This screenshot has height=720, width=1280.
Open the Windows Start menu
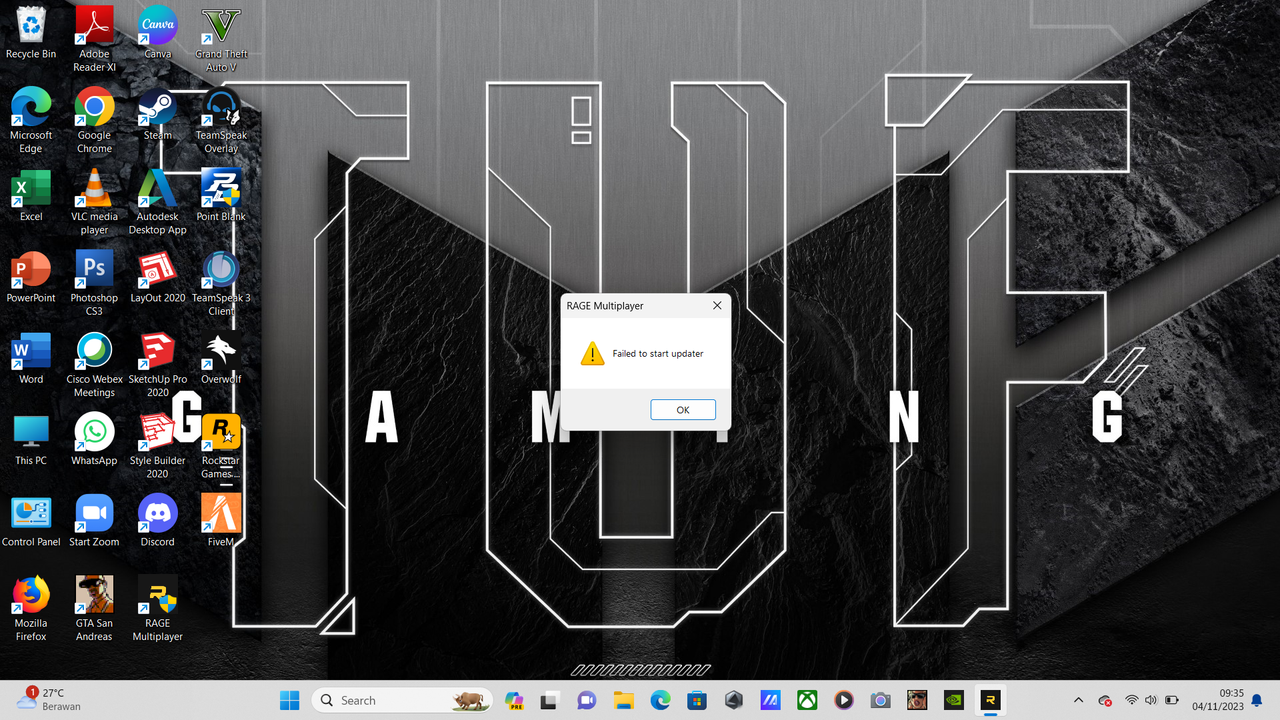pyautogui.click(x=289, y=701)
